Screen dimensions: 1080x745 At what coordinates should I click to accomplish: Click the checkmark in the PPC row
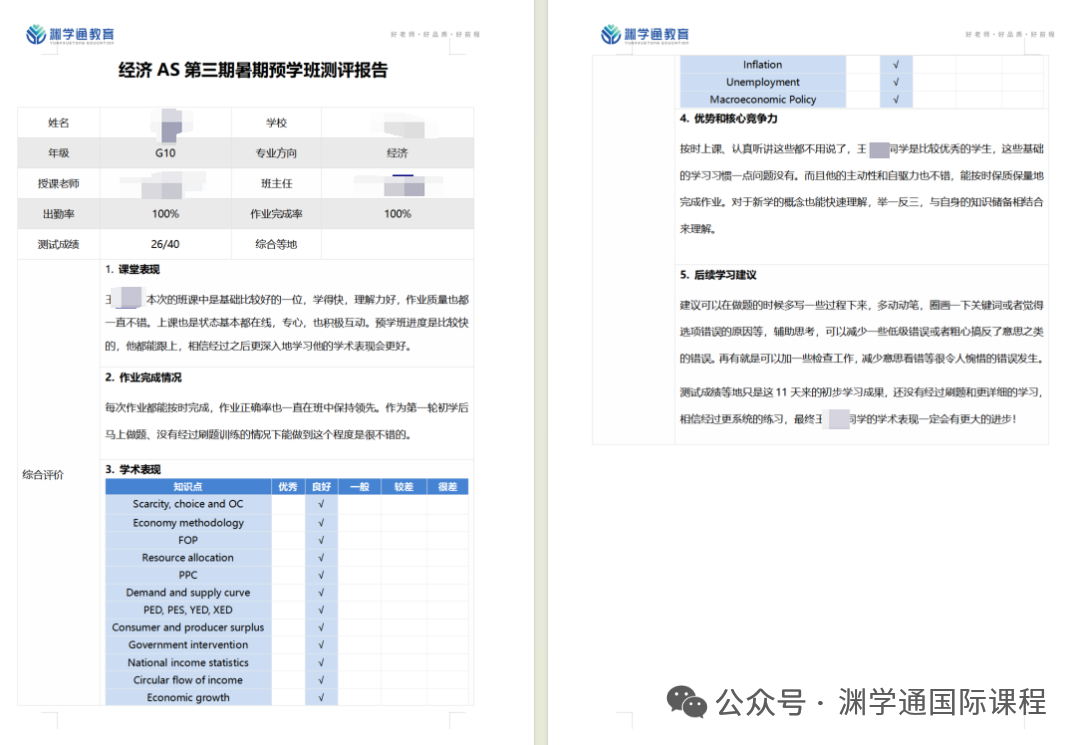[x=321, y=575]
